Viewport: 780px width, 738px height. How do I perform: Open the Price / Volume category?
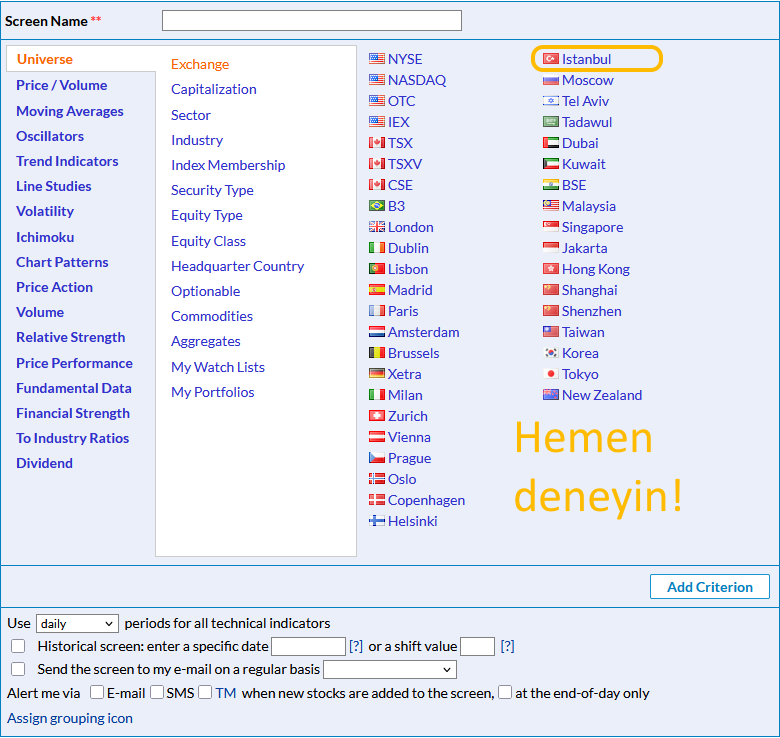click(x=62, y=85)
